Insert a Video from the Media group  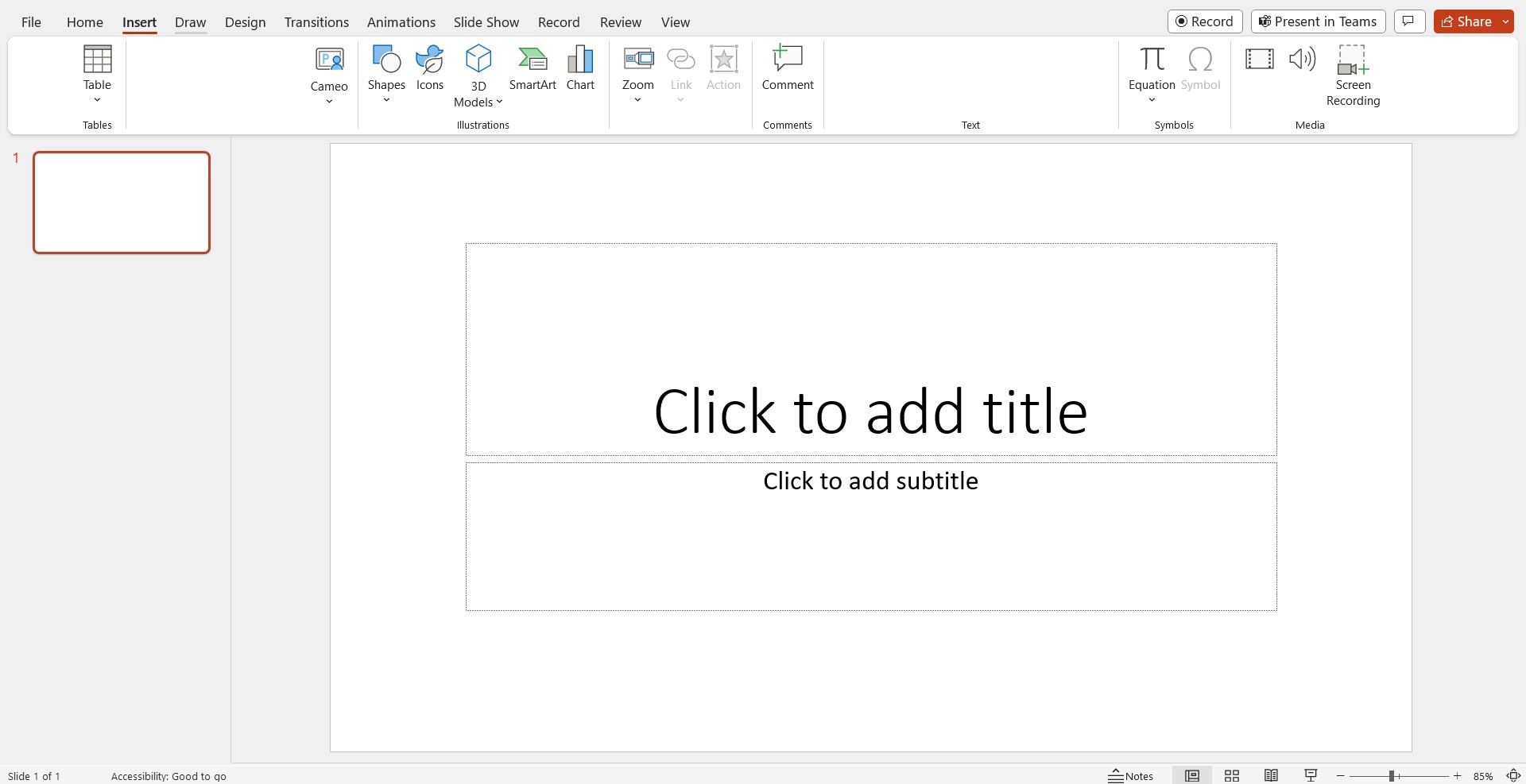coord(1260,59)
